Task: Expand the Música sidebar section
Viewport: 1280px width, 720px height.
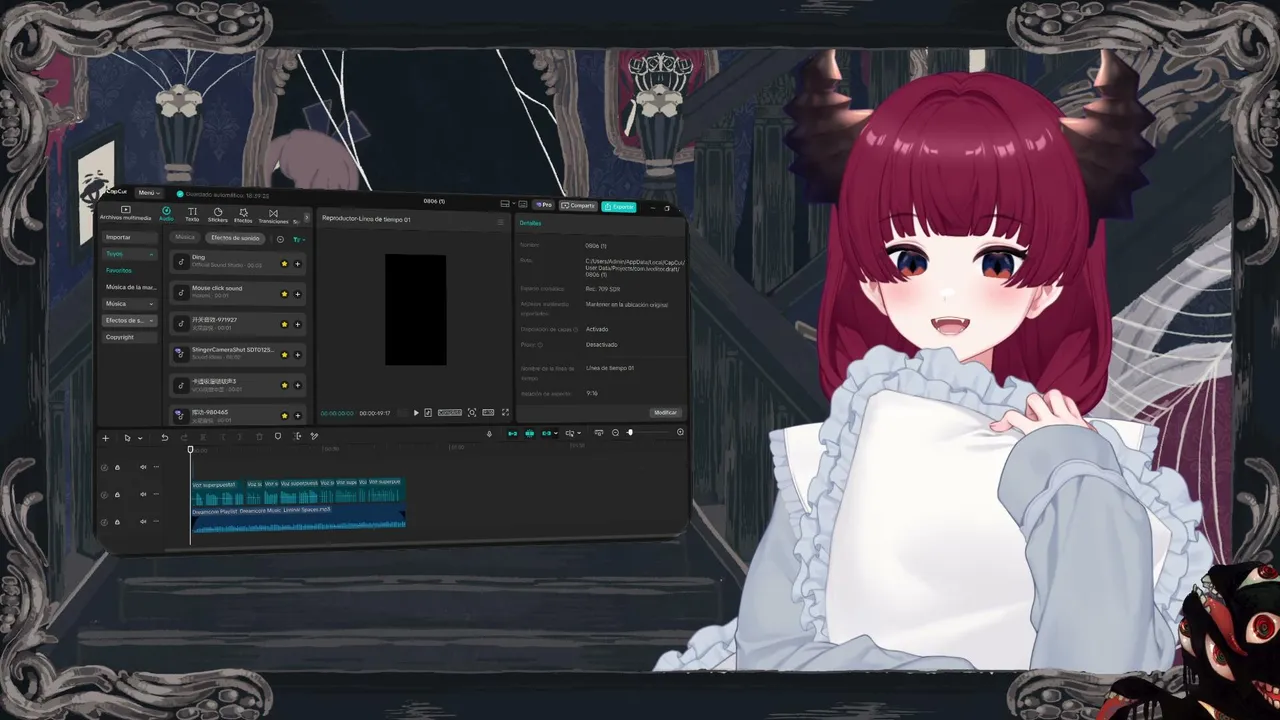Action: pos(130,303)
